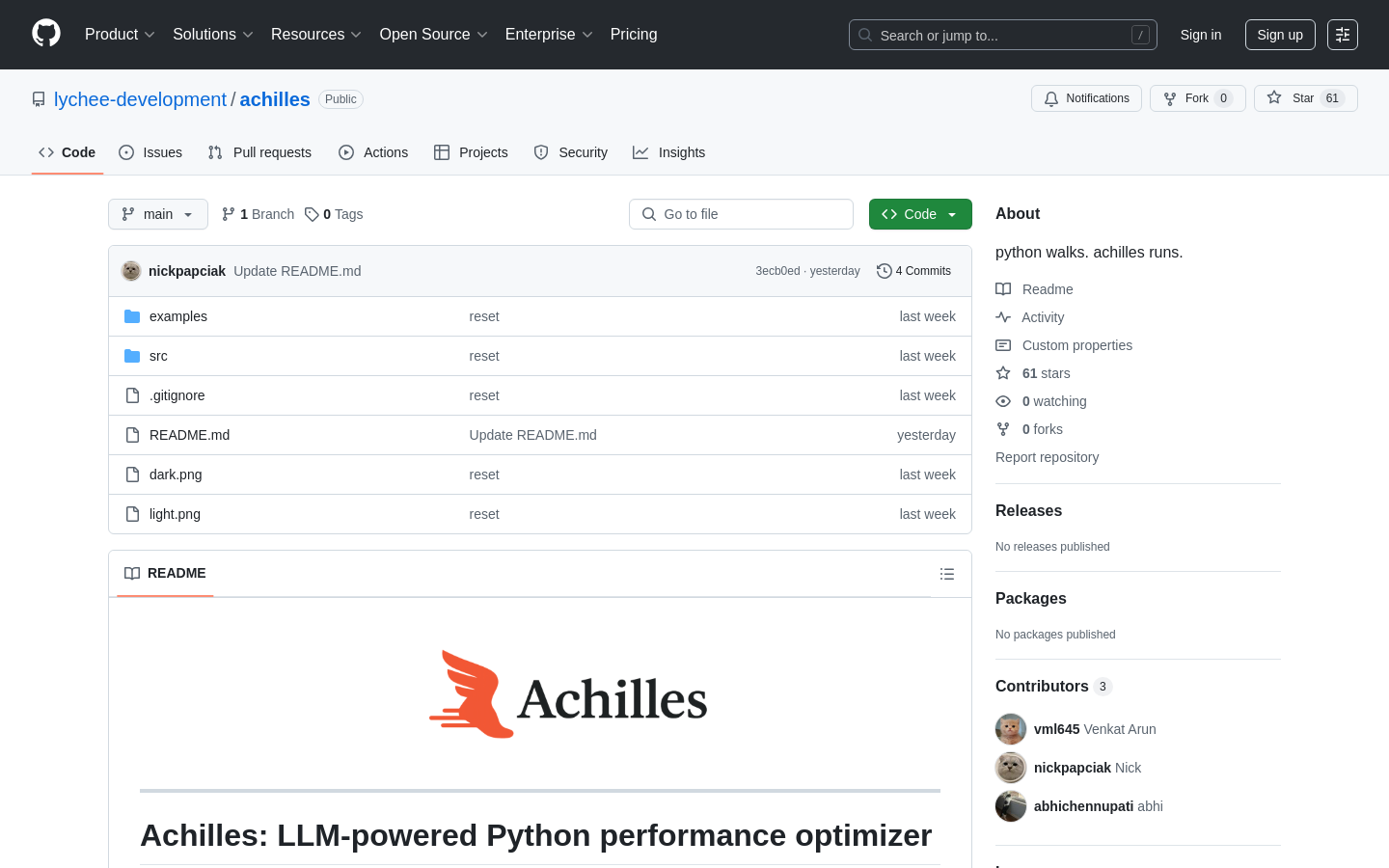
Task: View the 0 forks link
Action: point(1029,429)
